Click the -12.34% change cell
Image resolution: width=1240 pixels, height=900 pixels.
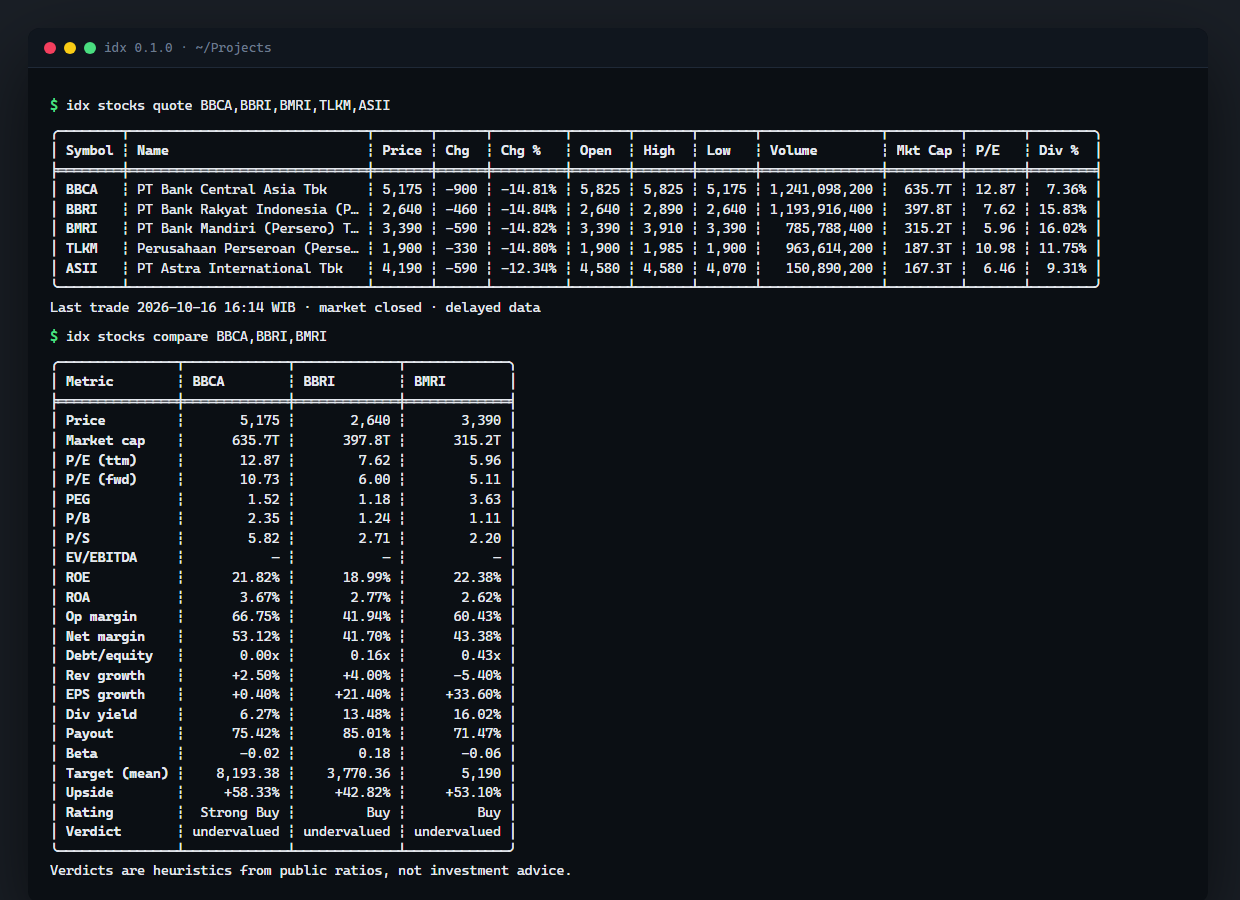point(529,268)
